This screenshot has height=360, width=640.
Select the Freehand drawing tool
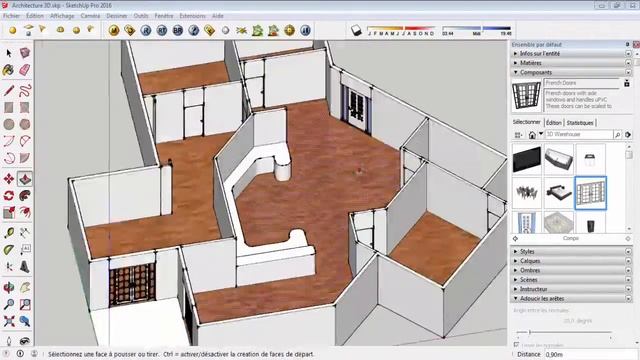(25, 90)
